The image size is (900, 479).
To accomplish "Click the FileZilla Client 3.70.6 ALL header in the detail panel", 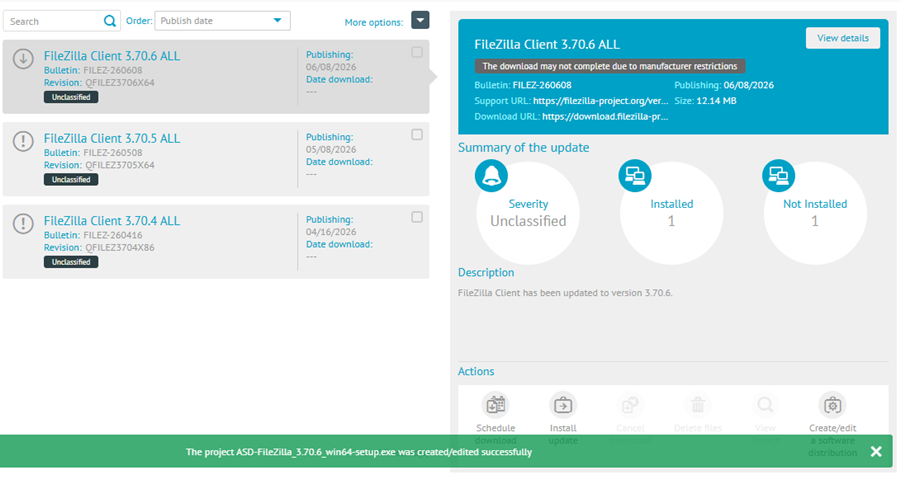I will (x=547, y=45).
